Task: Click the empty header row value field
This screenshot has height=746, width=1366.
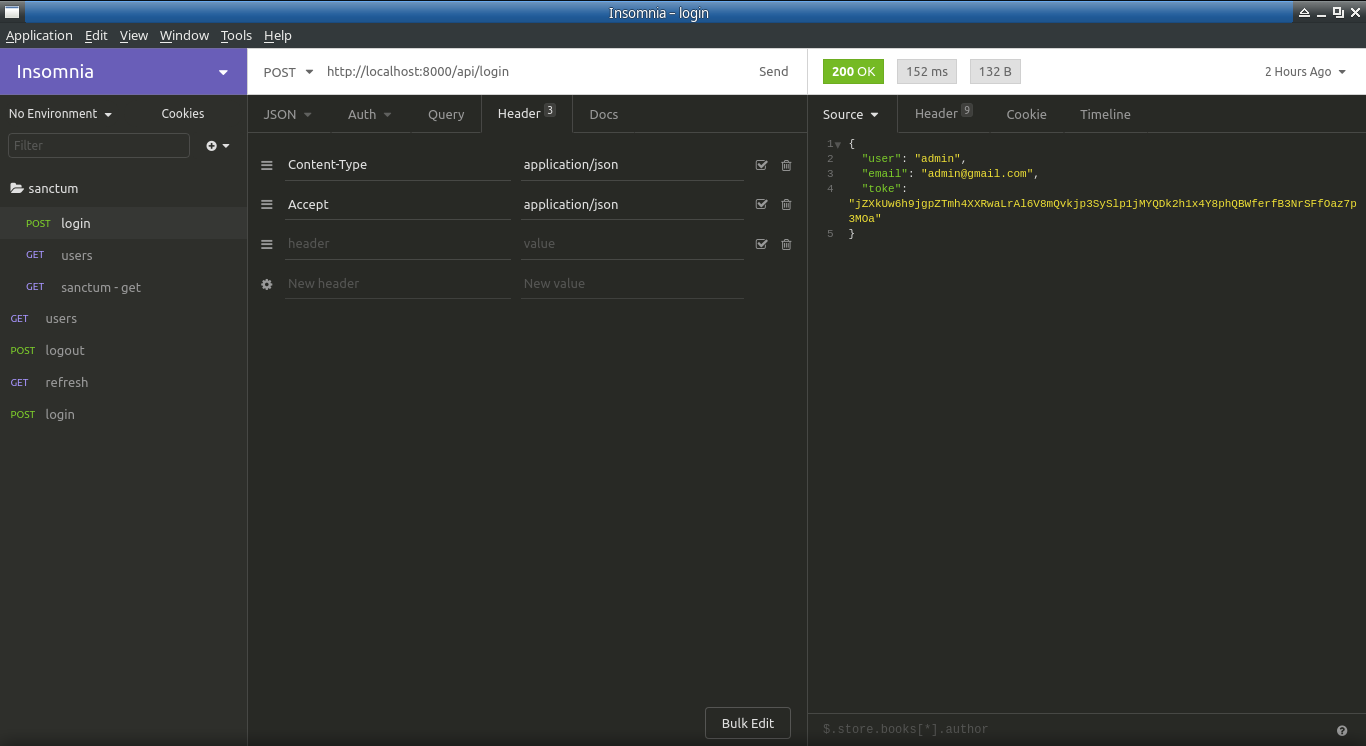Action: (x=632, y=244)
